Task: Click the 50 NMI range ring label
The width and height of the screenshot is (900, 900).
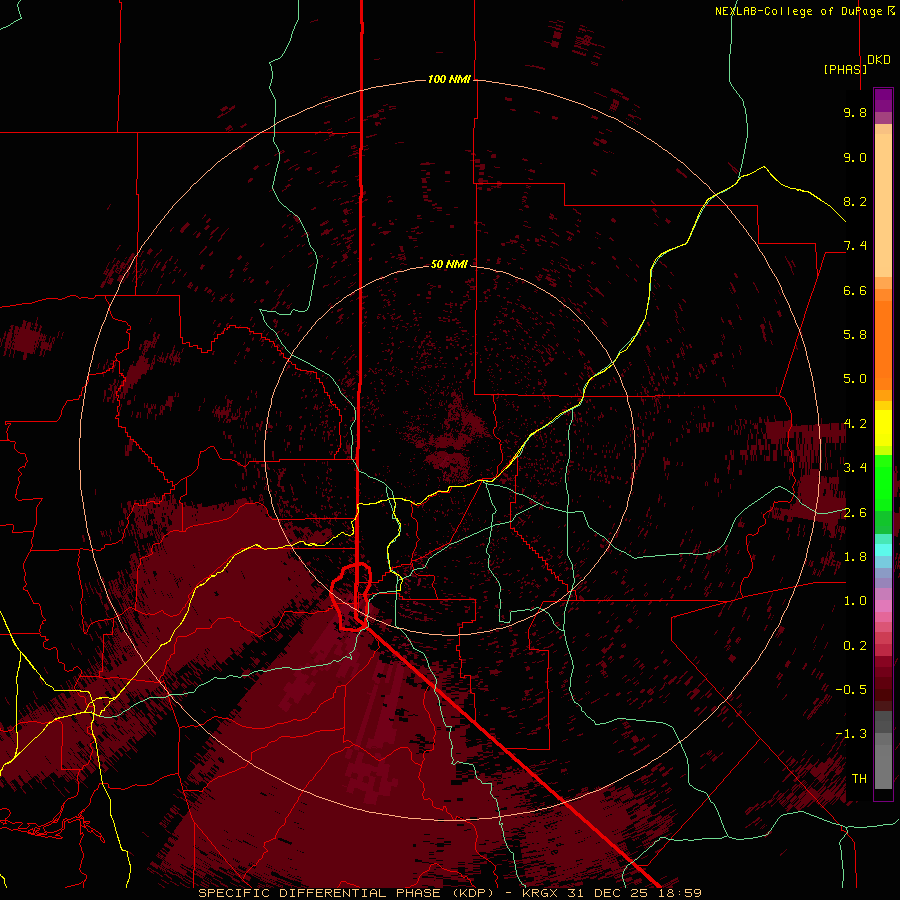Action: pos(449,264)
